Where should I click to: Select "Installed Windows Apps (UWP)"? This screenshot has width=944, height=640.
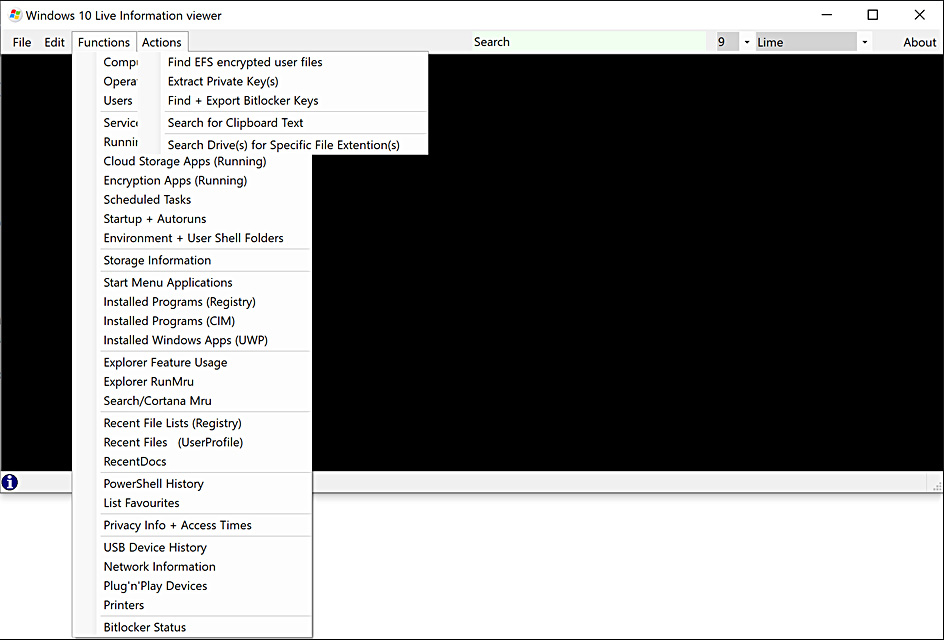click(186, 340)
